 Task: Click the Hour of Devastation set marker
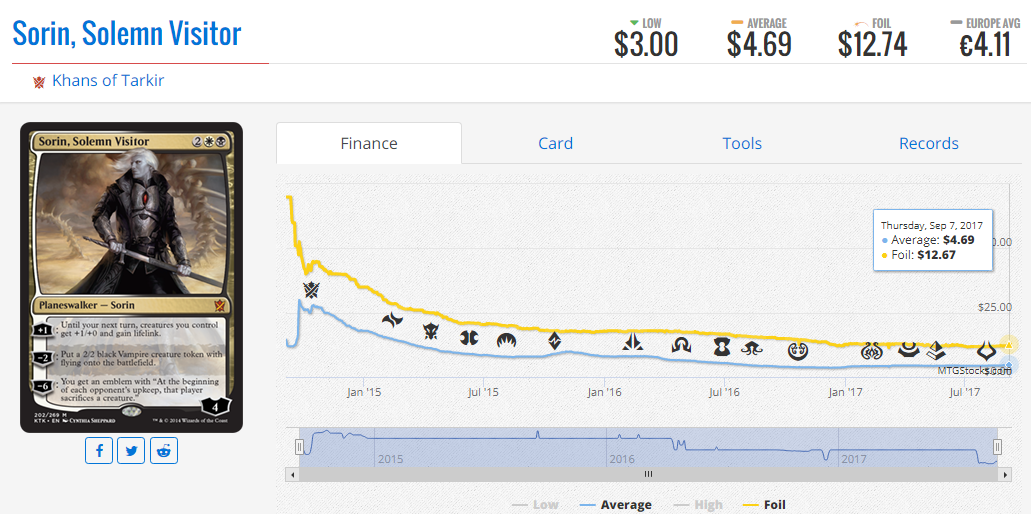point(986,350)
